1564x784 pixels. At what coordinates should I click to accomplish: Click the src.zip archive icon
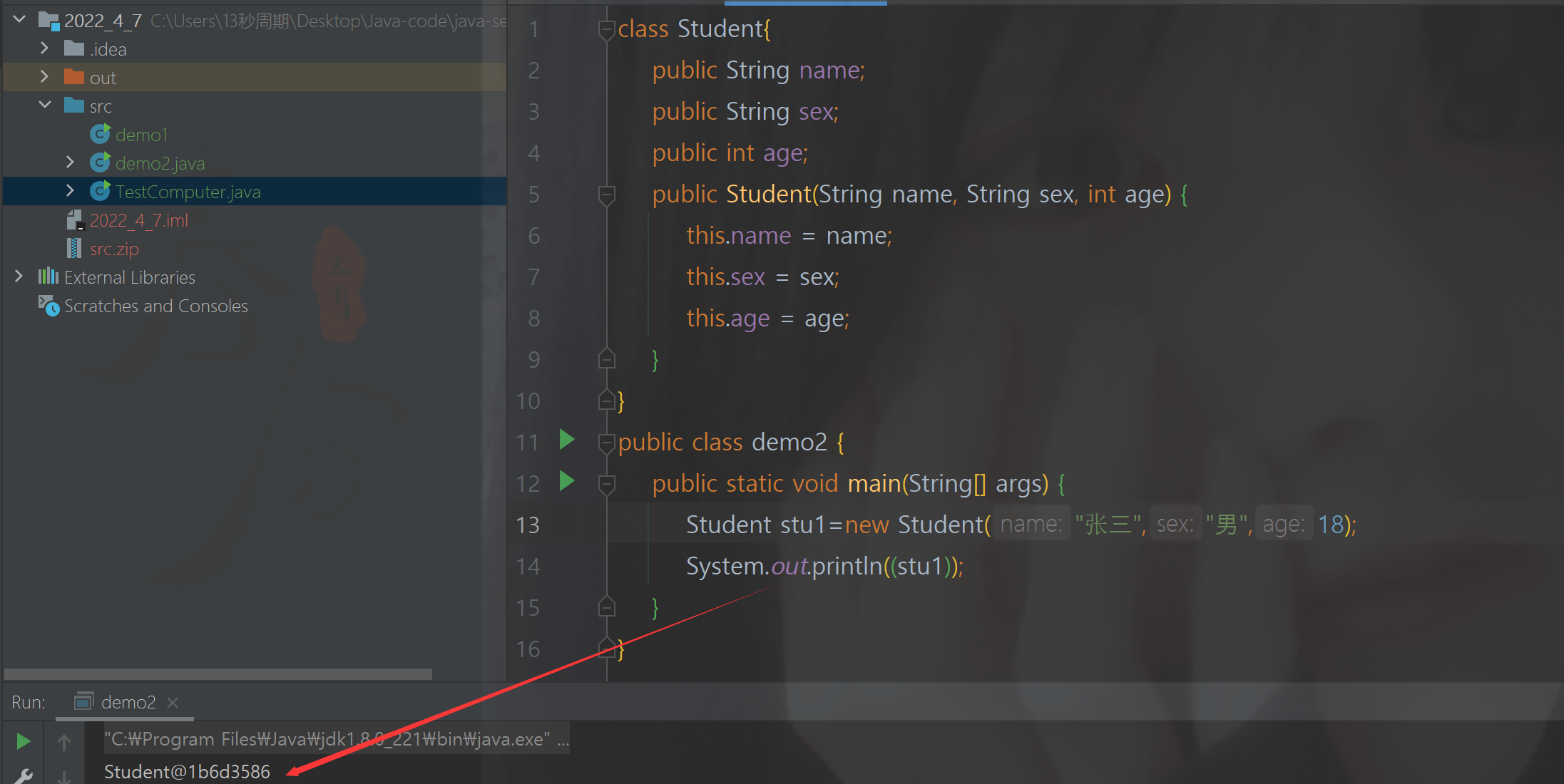[x=73, y=248]
